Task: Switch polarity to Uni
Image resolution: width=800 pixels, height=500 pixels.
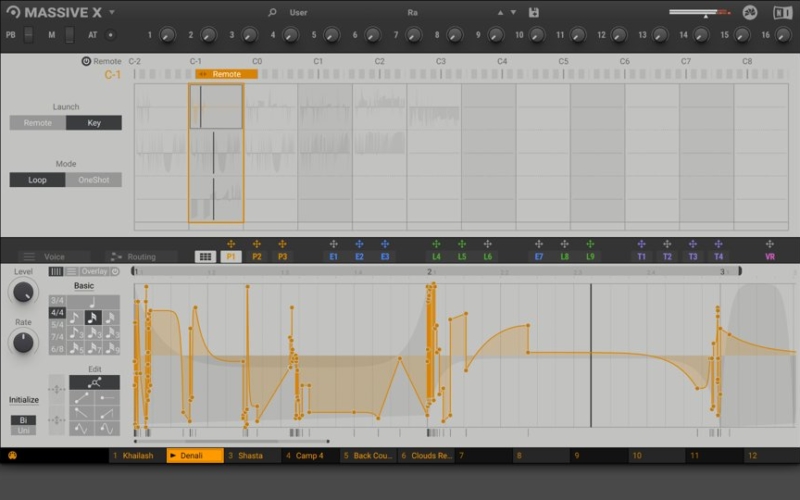Action: (23, 431)
